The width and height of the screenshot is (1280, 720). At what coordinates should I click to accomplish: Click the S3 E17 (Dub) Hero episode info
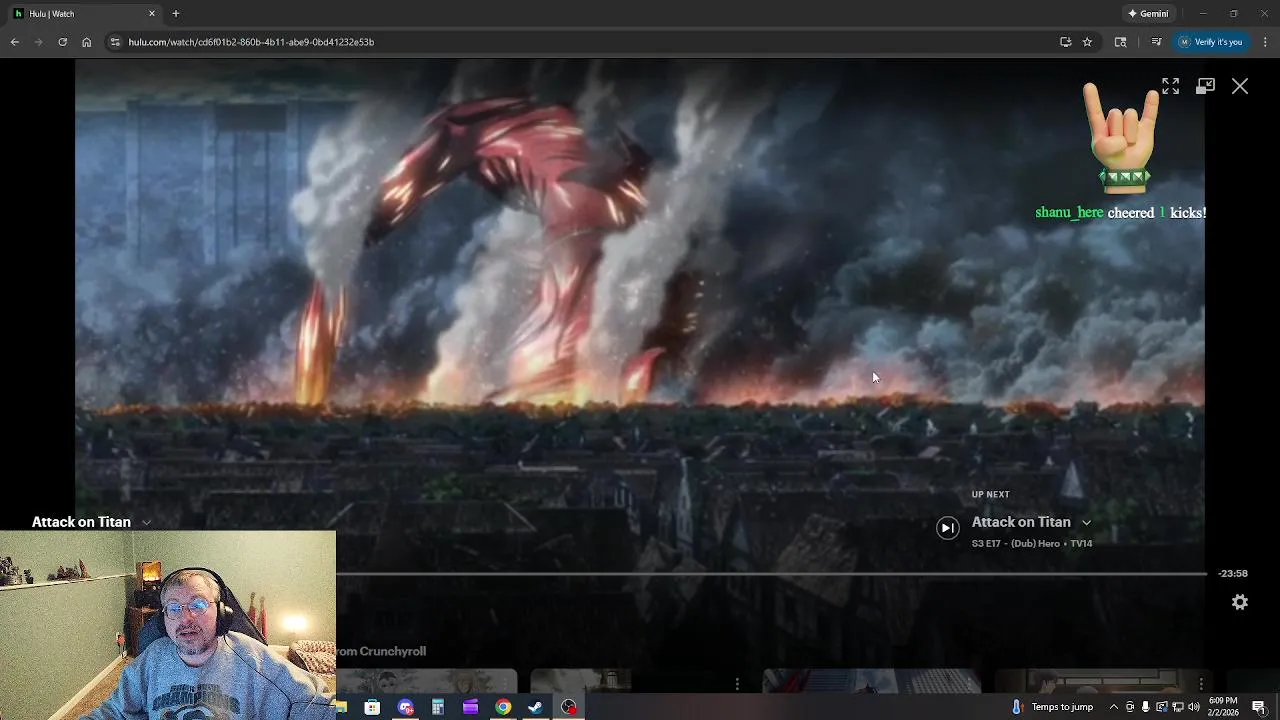[x=1032, y=544]
